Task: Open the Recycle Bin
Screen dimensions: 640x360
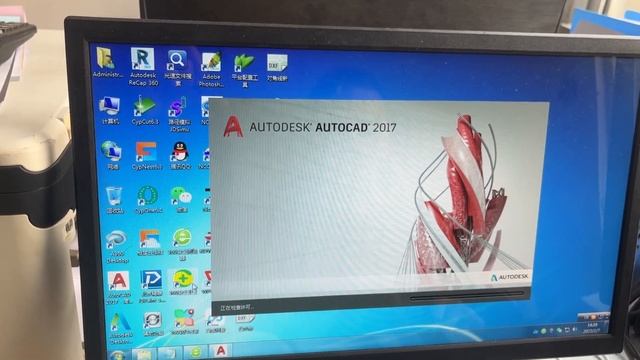Action: point(115,200)
